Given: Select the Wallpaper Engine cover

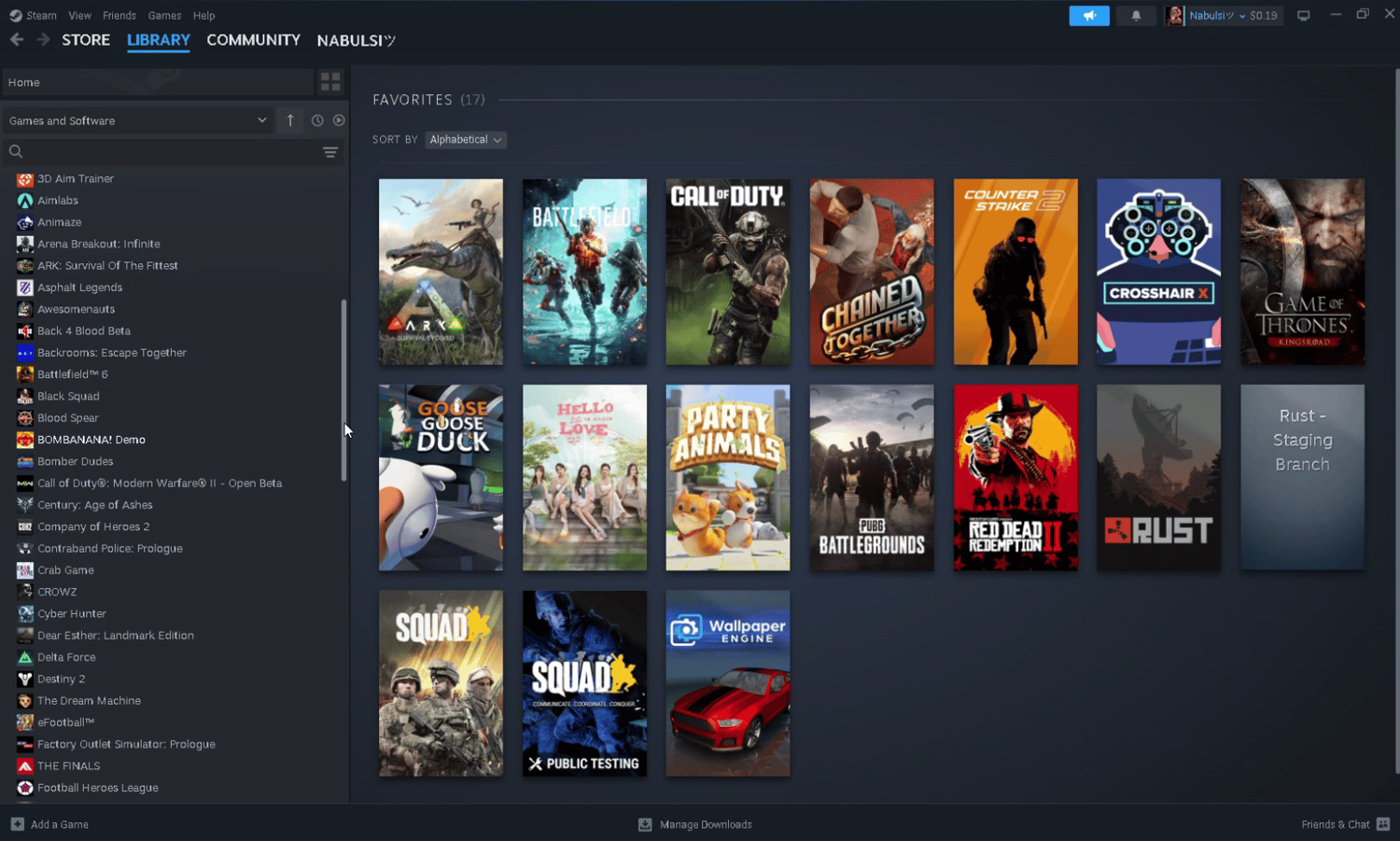Looking at the screenshot, I should (x=728, y=683).
